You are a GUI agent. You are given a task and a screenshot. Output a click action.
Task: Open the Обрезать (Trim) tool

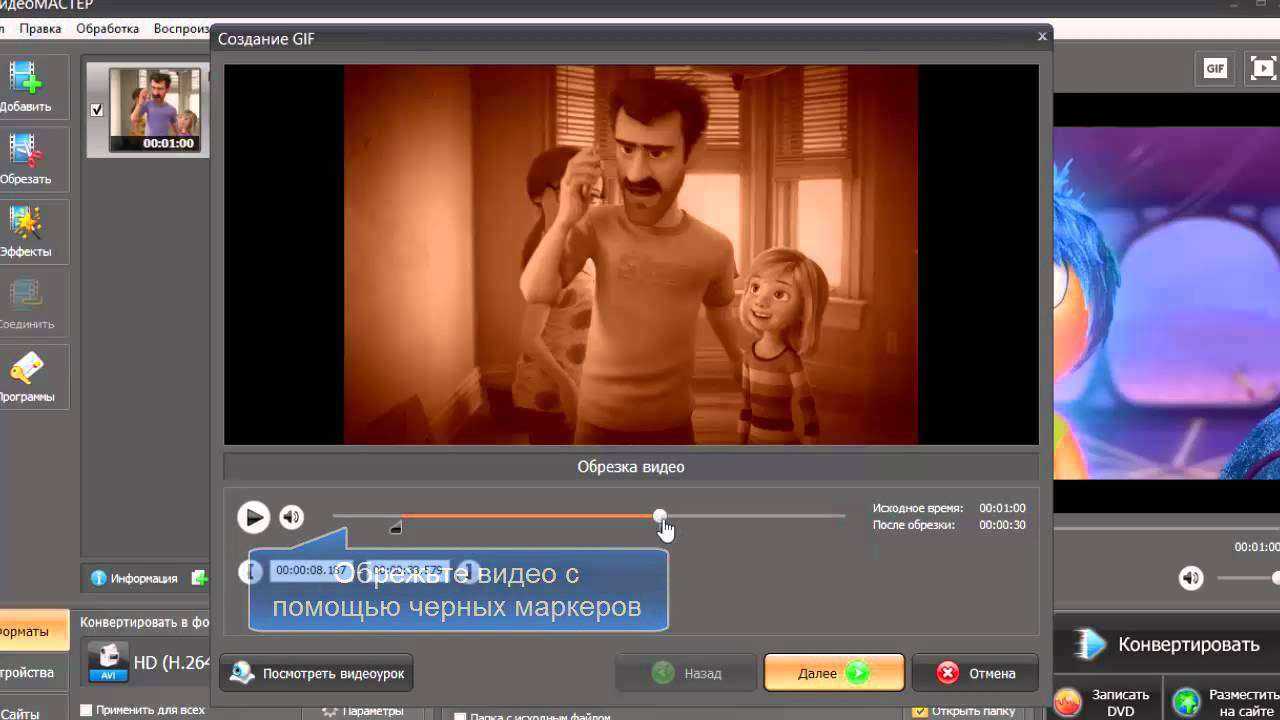26,159
